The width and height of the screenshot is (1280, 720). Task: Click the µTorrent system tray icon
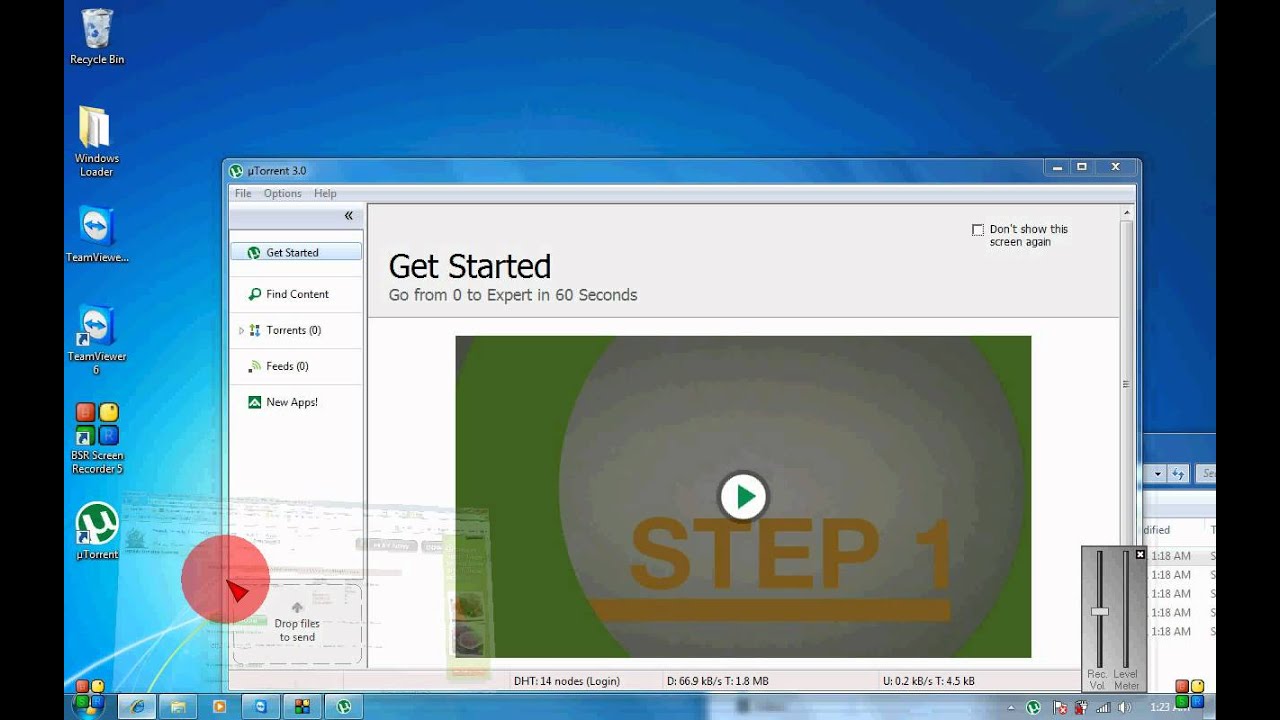pyautogui.click(x=1033, y=707)
